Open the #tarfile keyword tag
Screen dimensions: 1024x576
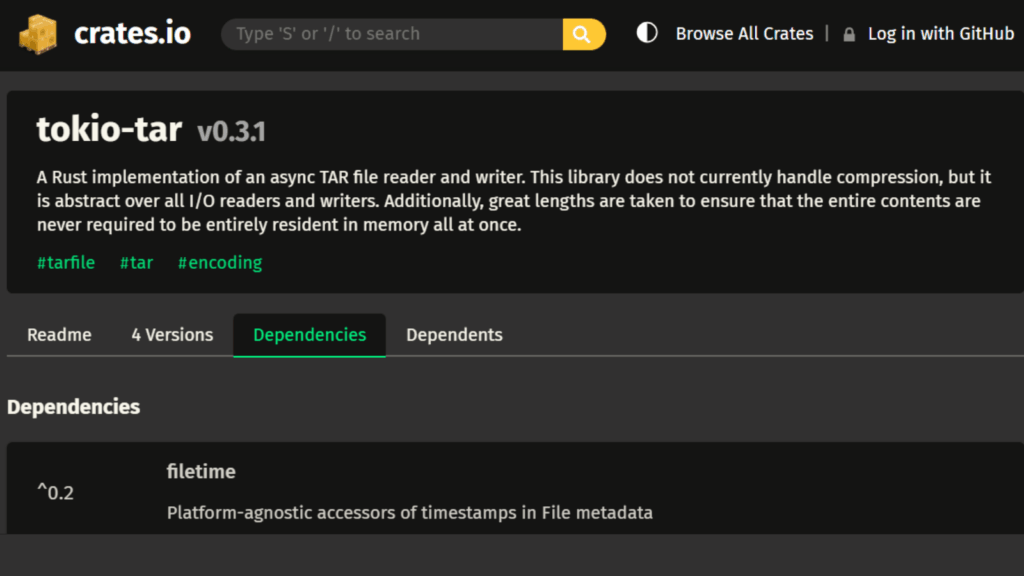click(x=66, y=262)
